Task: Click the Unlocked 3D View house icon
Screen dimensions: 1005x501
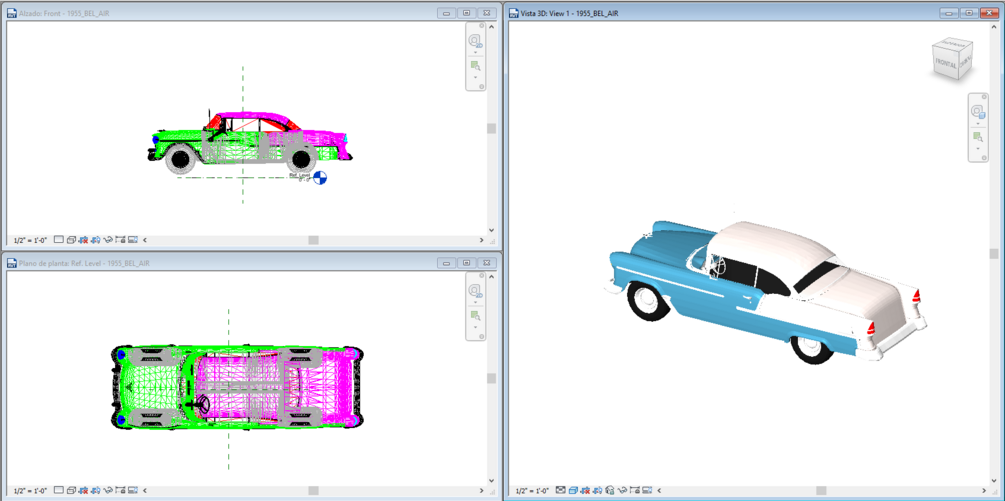Action: coord(610,490)
